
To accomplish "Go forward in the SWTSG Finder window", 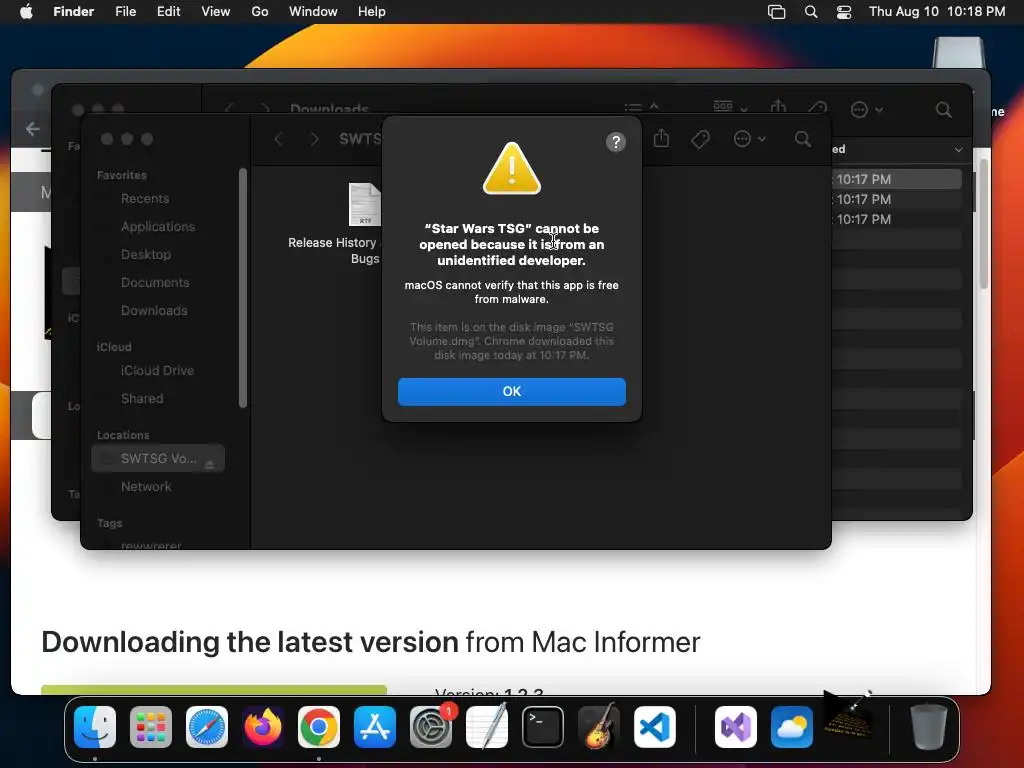I will (314, 139).
